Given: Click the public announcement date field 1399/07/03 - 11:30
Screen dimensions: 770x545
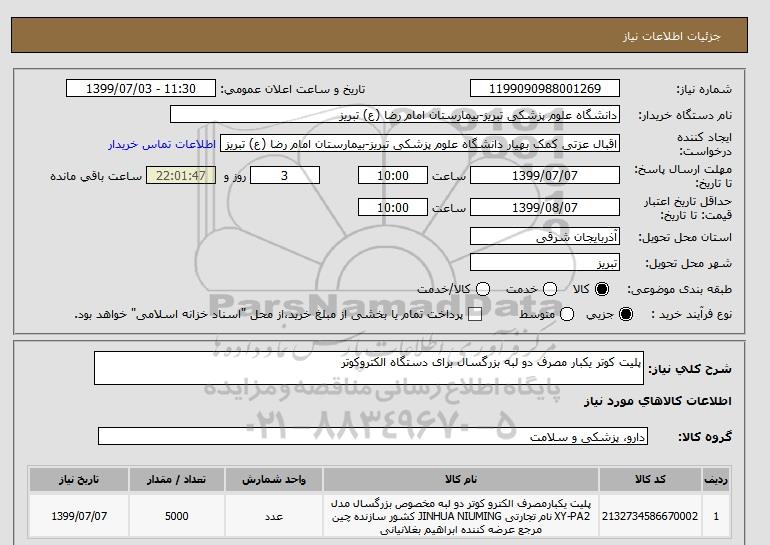Looking at the screenshot, I should click(x=141, y=88).
